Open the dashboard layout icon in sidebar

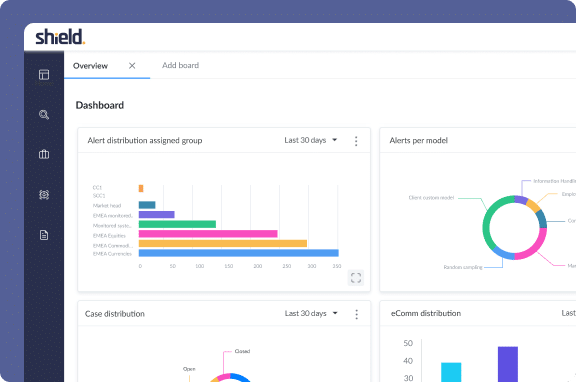pos(44,75)
